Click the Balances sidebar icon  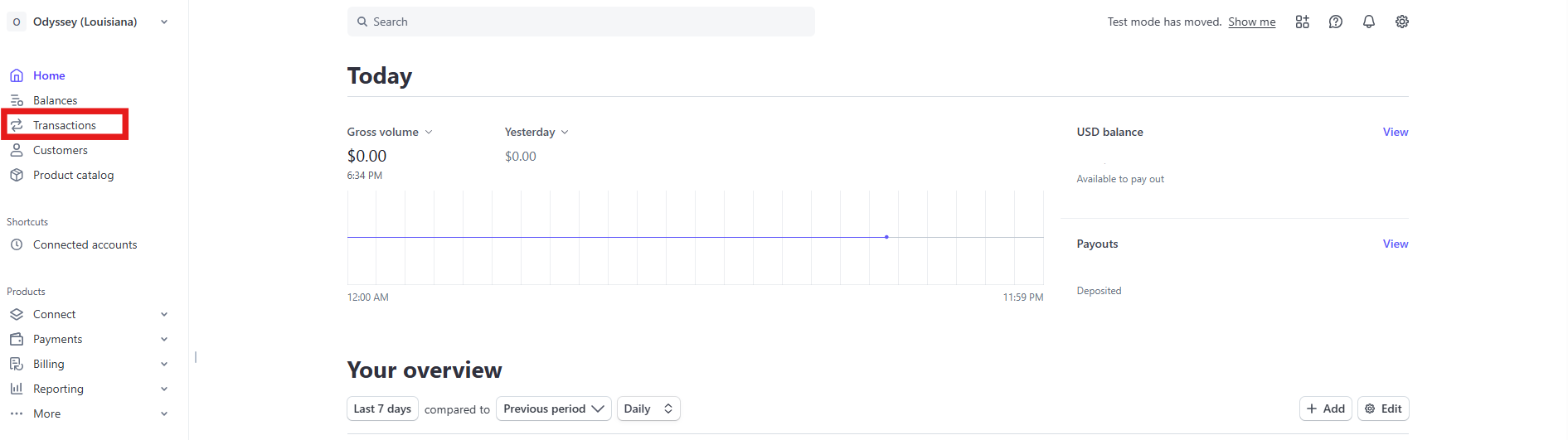pyautogui.click(x=17, y=100)
